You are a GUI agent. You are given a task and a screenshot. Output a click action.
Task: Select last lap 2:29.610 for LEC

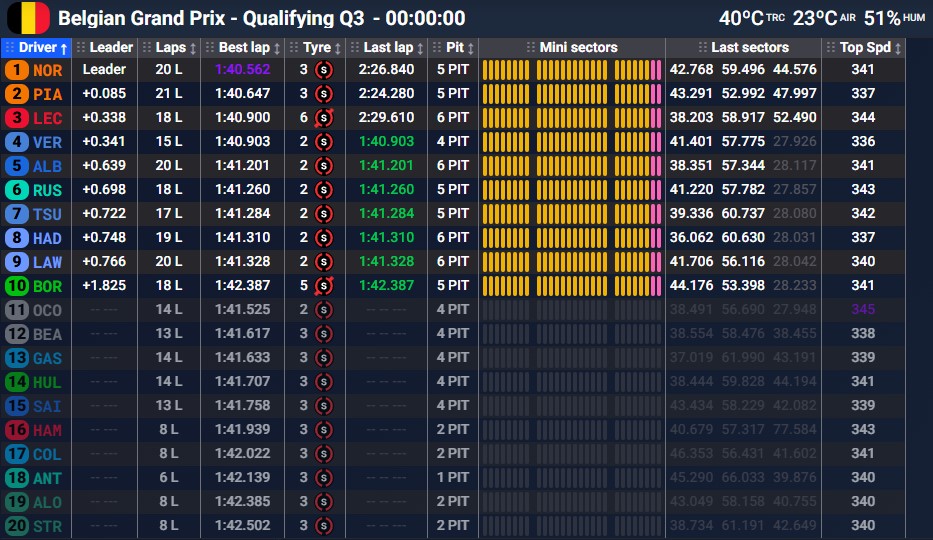point(386,117)
